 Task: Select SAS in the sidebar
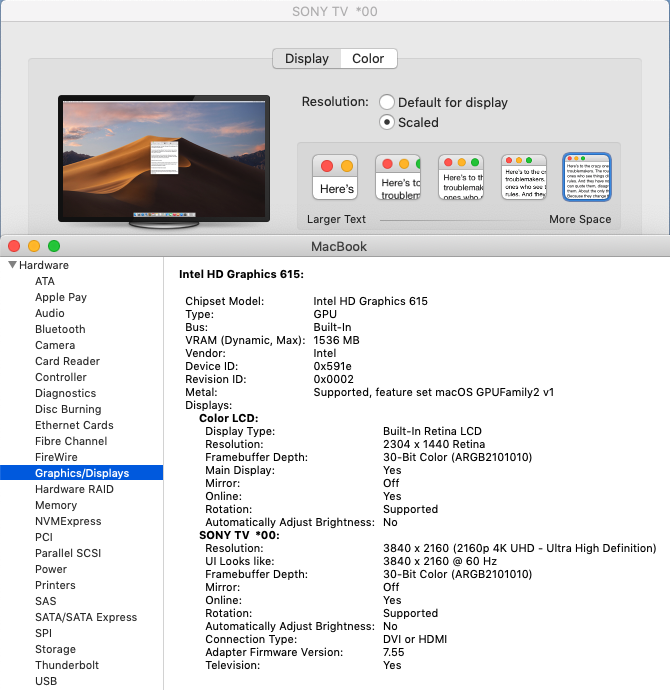click(x=46, y=601)
